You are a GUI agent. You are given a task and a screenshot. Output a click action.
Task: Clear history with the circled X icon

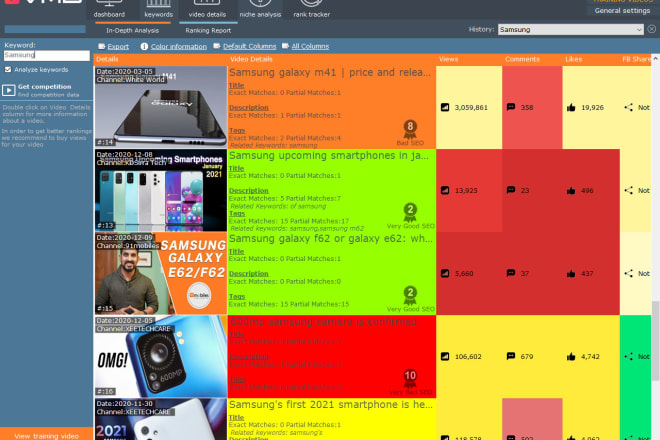pyautogui.click(x=652, y=29)
